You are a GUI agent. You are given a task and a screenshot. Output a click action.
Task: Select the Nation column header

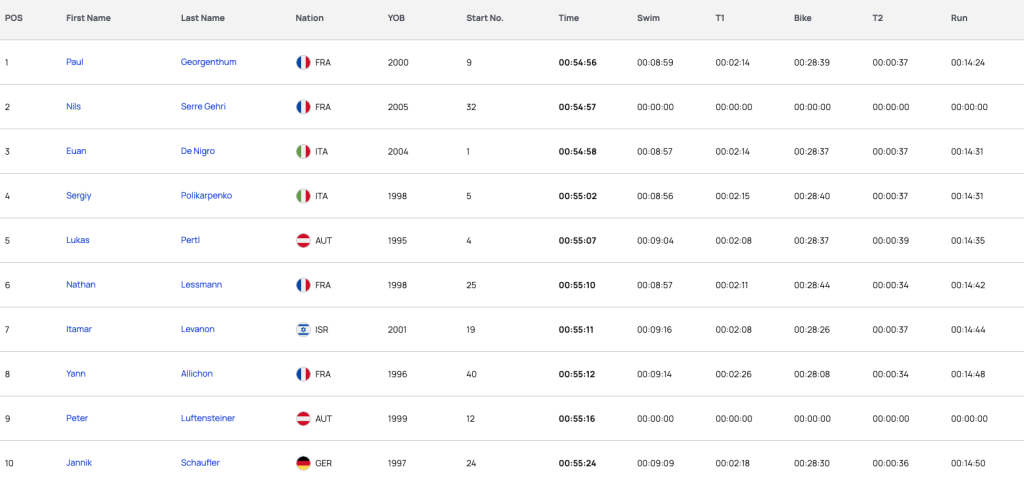pos(310,18)
